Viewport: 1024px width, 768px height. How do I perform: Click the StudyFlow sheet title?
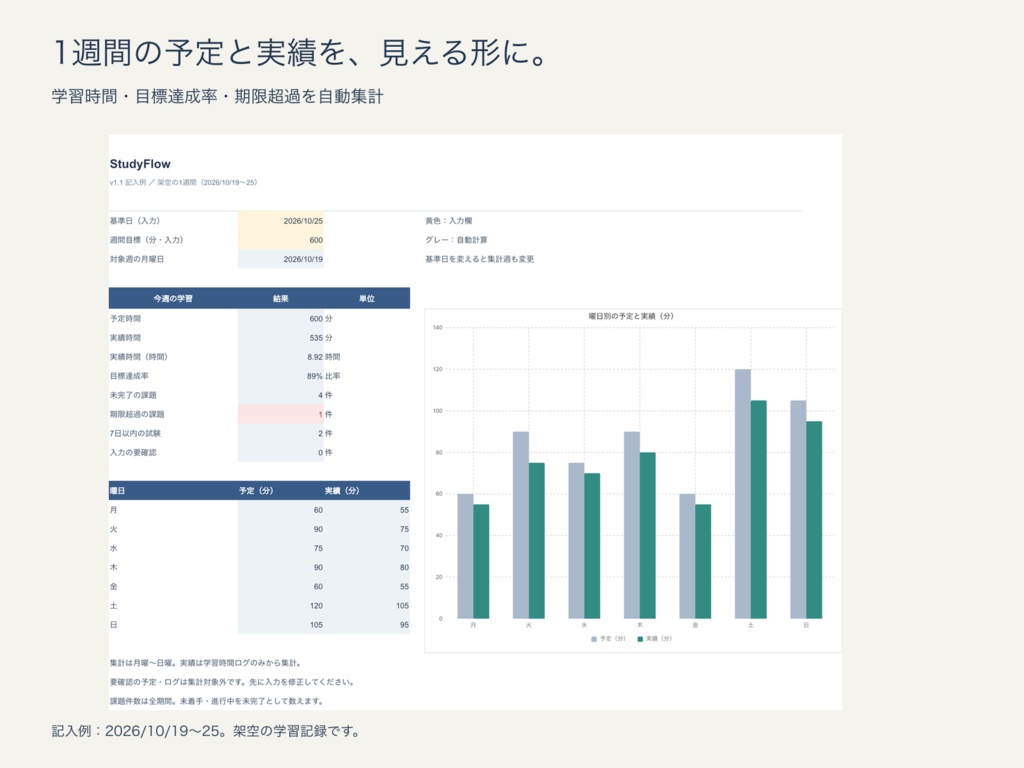140,164
